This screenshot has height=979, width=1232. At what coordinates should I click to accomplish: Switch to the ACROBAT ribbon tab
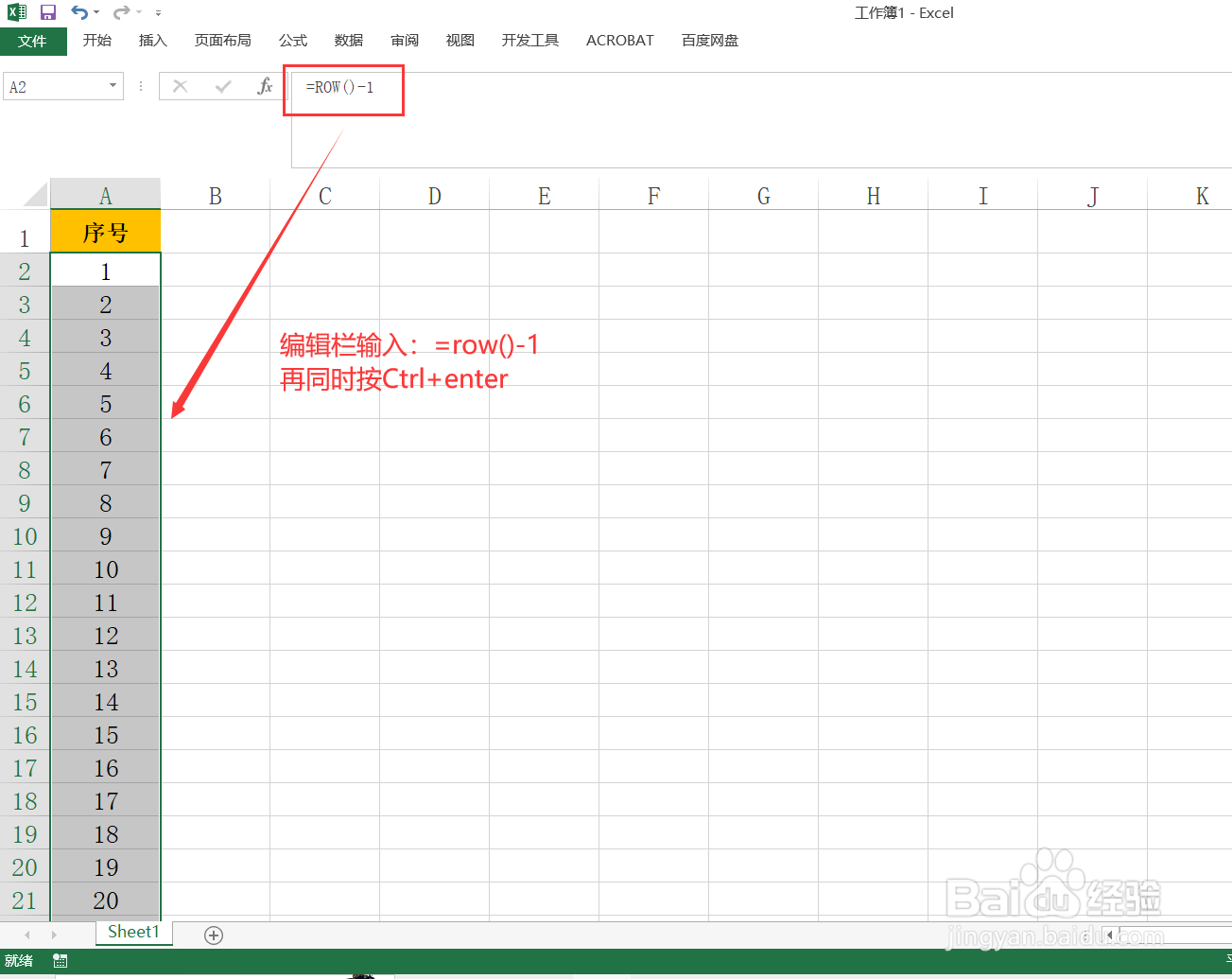point(620,41)
